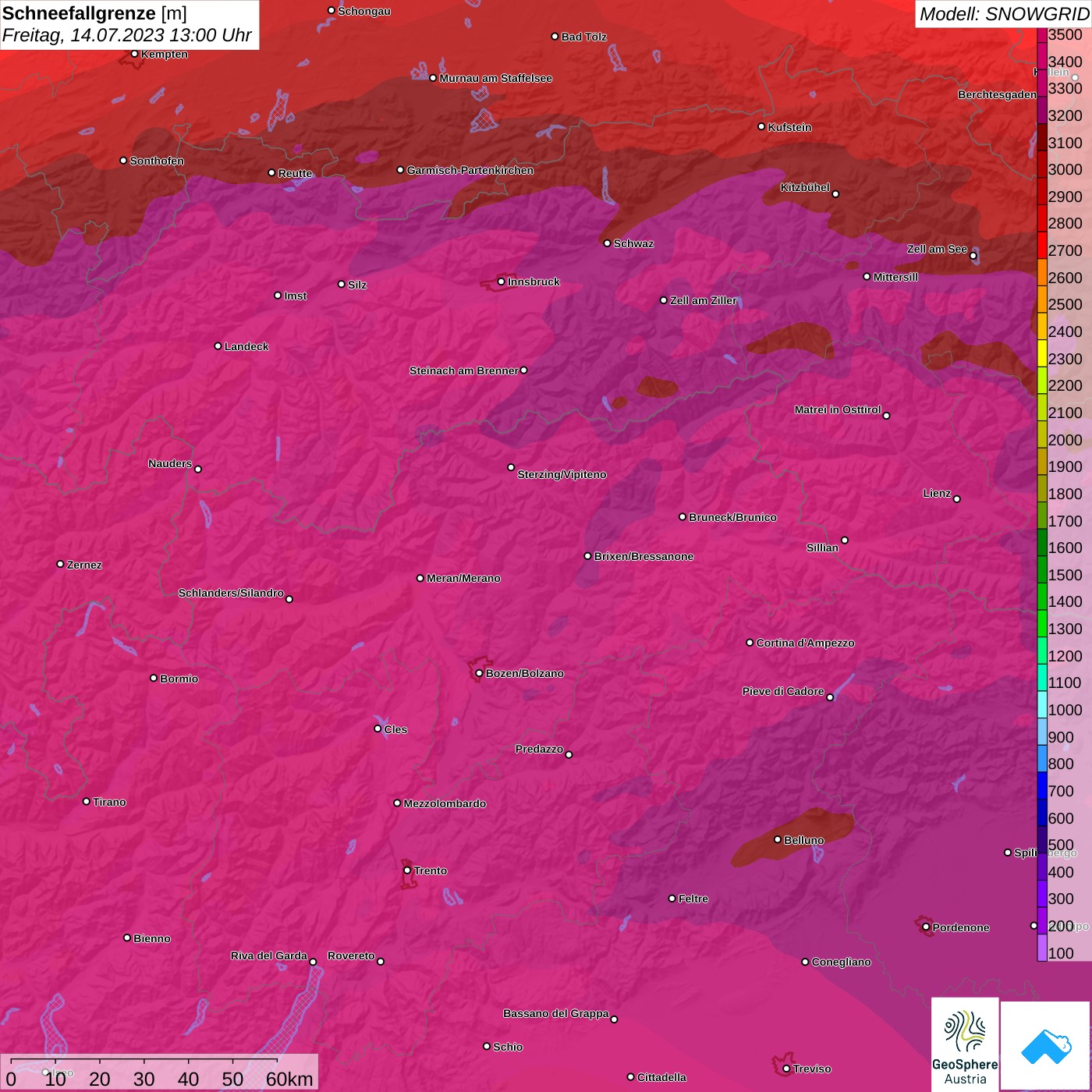Click the Zernez location dot

pyautogui.click(x=61, y=564)
